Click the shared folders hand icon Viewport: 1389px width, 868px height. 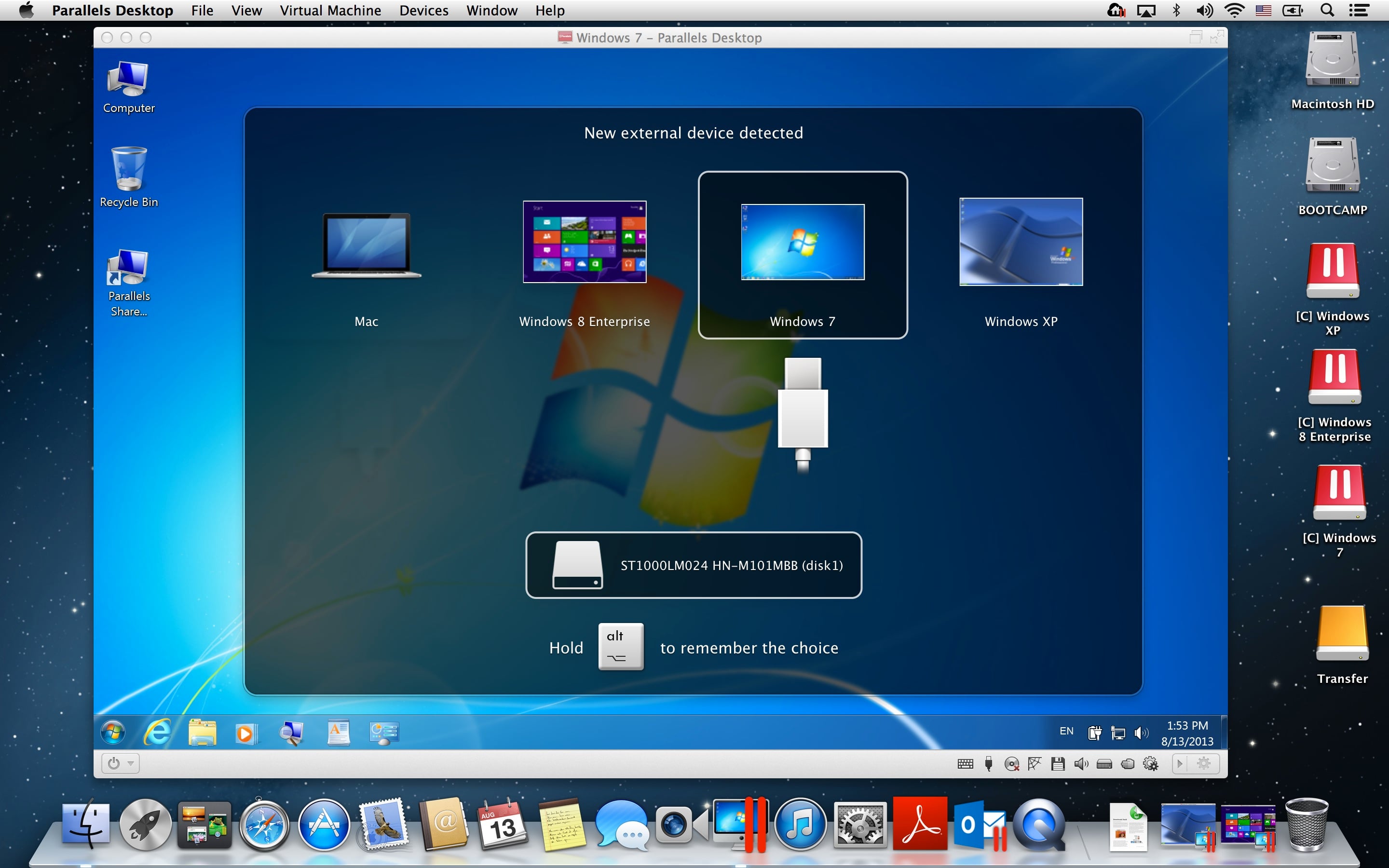point(1128,763)
